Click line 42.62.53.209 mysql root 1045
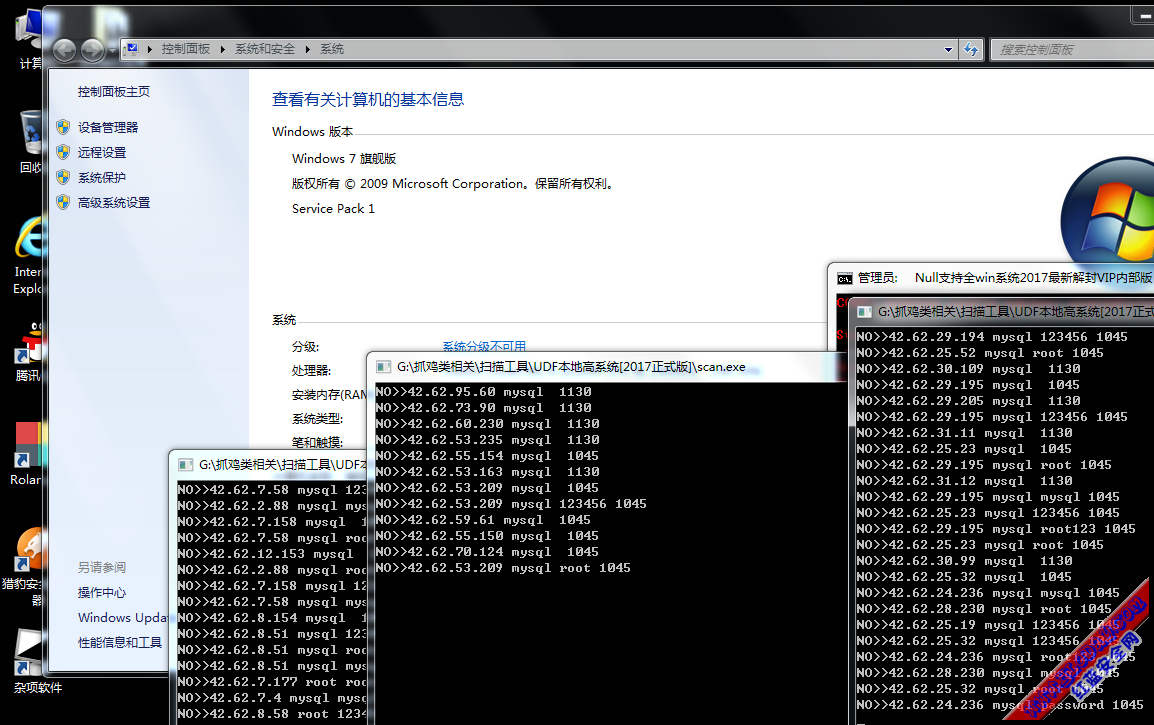The image size is (1154, 725). coord(503,568)
